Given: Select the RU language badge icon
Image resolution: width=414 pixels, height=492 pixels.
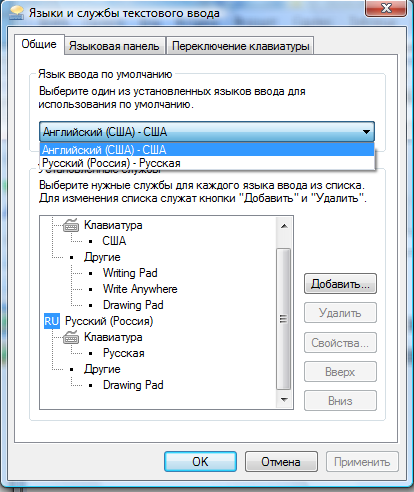Looking at the screenshot, I should click(x=52, y=321).
